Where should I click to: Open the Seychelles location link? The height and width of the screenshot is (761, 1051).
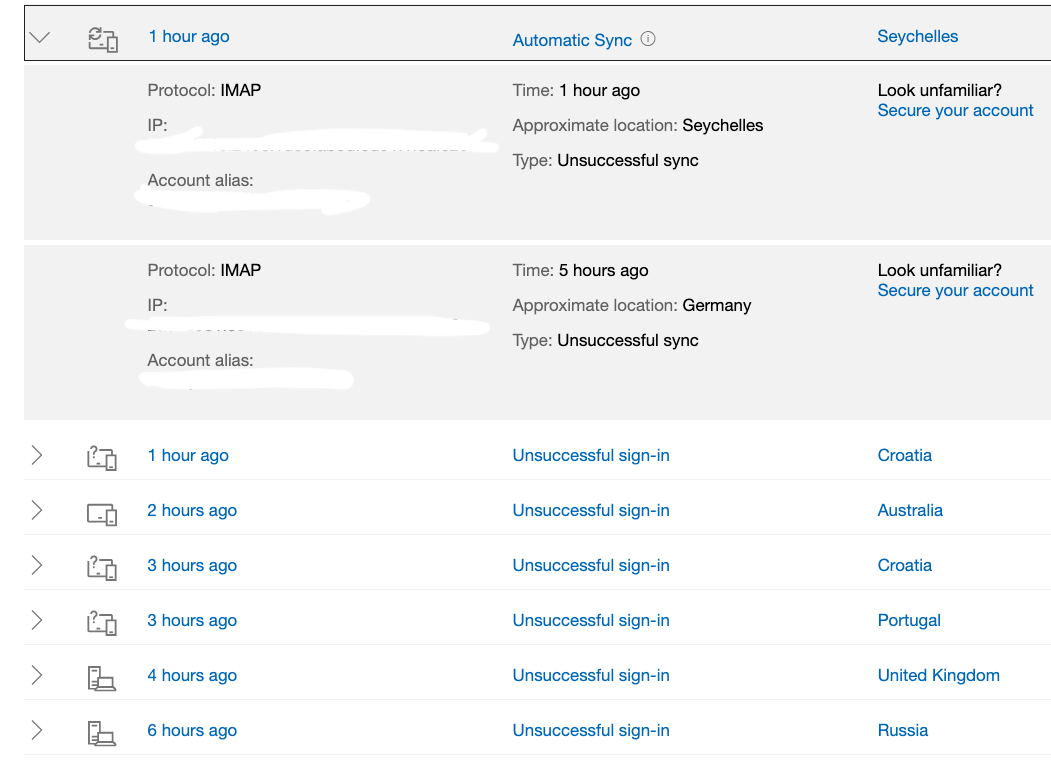click(917, 36)
